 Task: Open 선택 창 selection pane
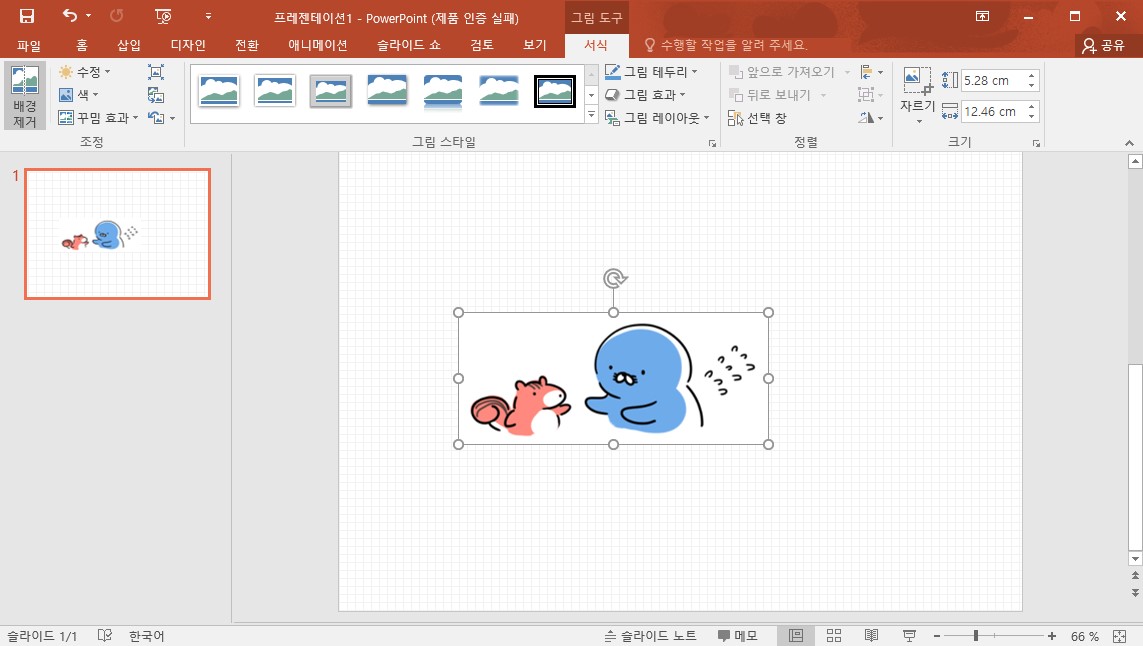pyautogui.click(x=757, y=117)
